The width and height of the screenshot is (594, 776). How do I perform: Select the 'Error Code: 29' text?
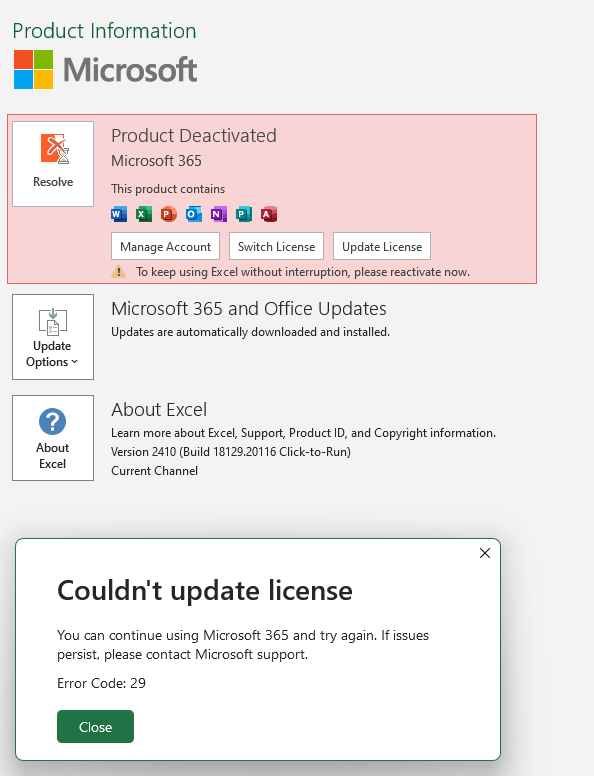pyautogui.click(x=101, y=683)
